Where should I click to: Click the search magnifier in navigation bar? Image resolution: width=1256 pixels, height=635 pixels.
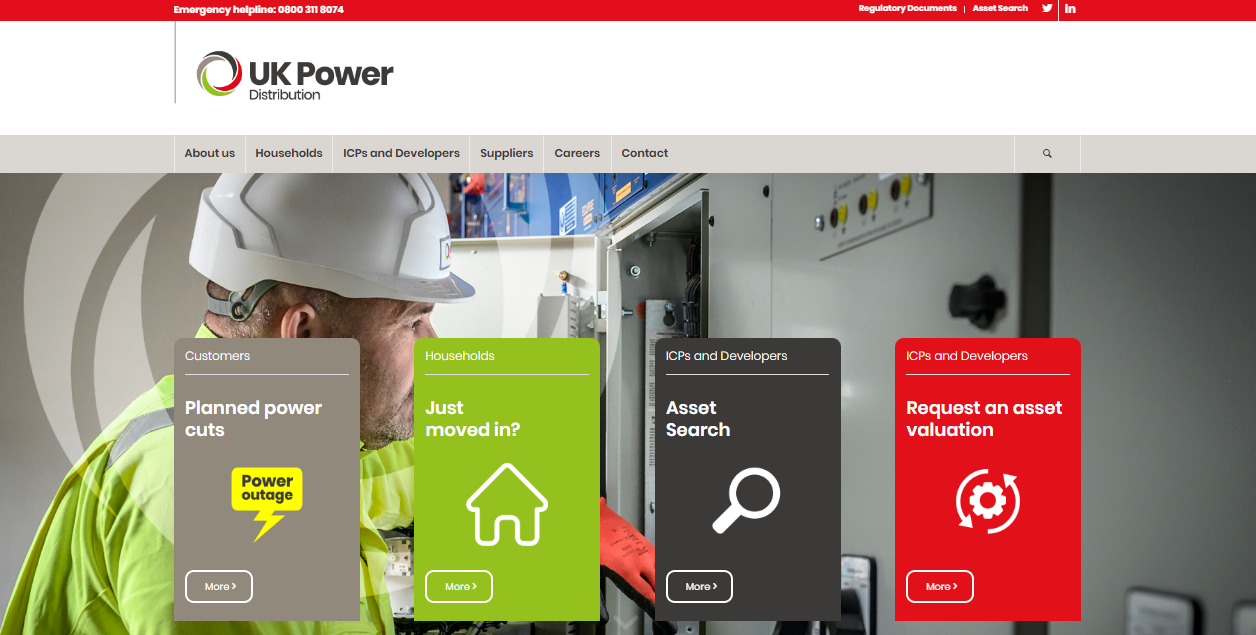pyautogui.click(x=1046, y=153)
